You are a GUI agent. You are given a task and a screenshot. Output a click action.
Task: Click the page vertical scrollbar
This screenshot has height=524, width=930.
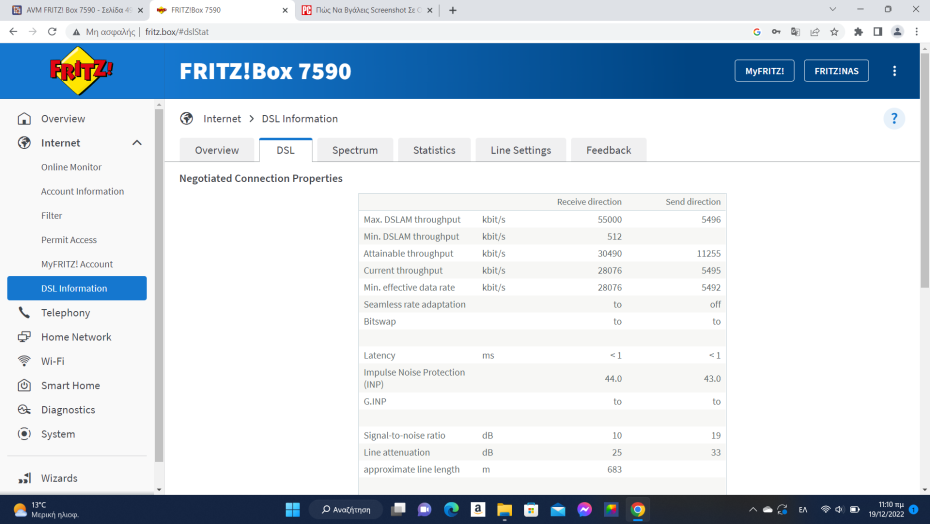[x=925, y=170]
